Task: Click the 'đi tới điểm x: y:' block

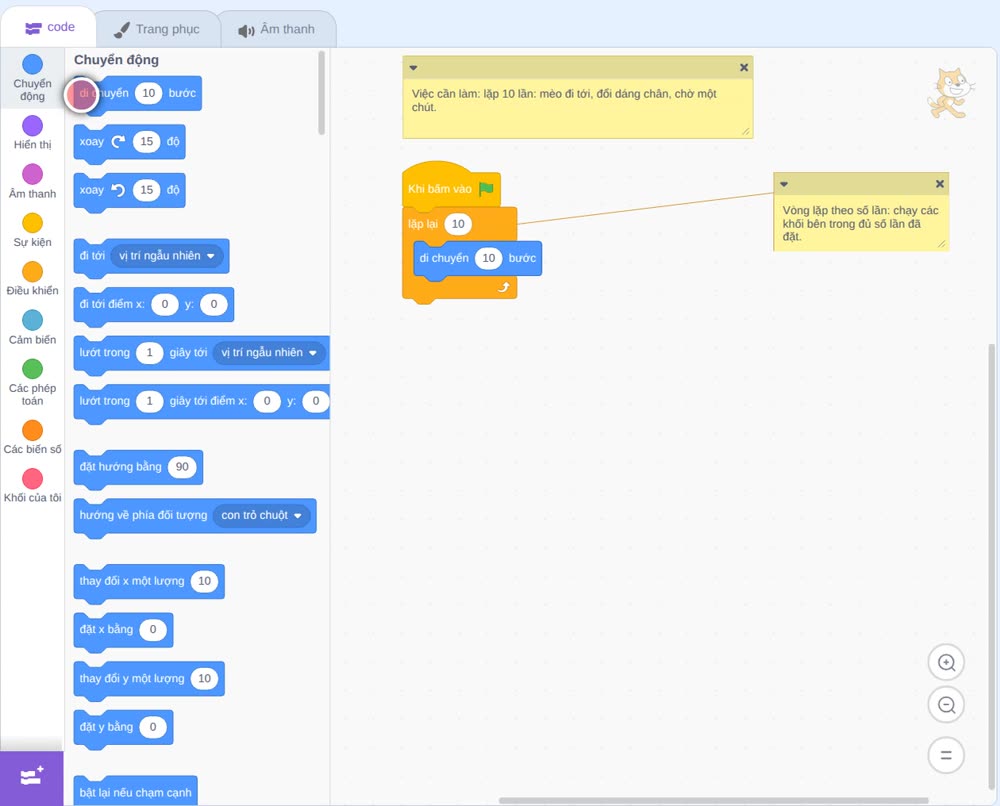Action: 154,305
